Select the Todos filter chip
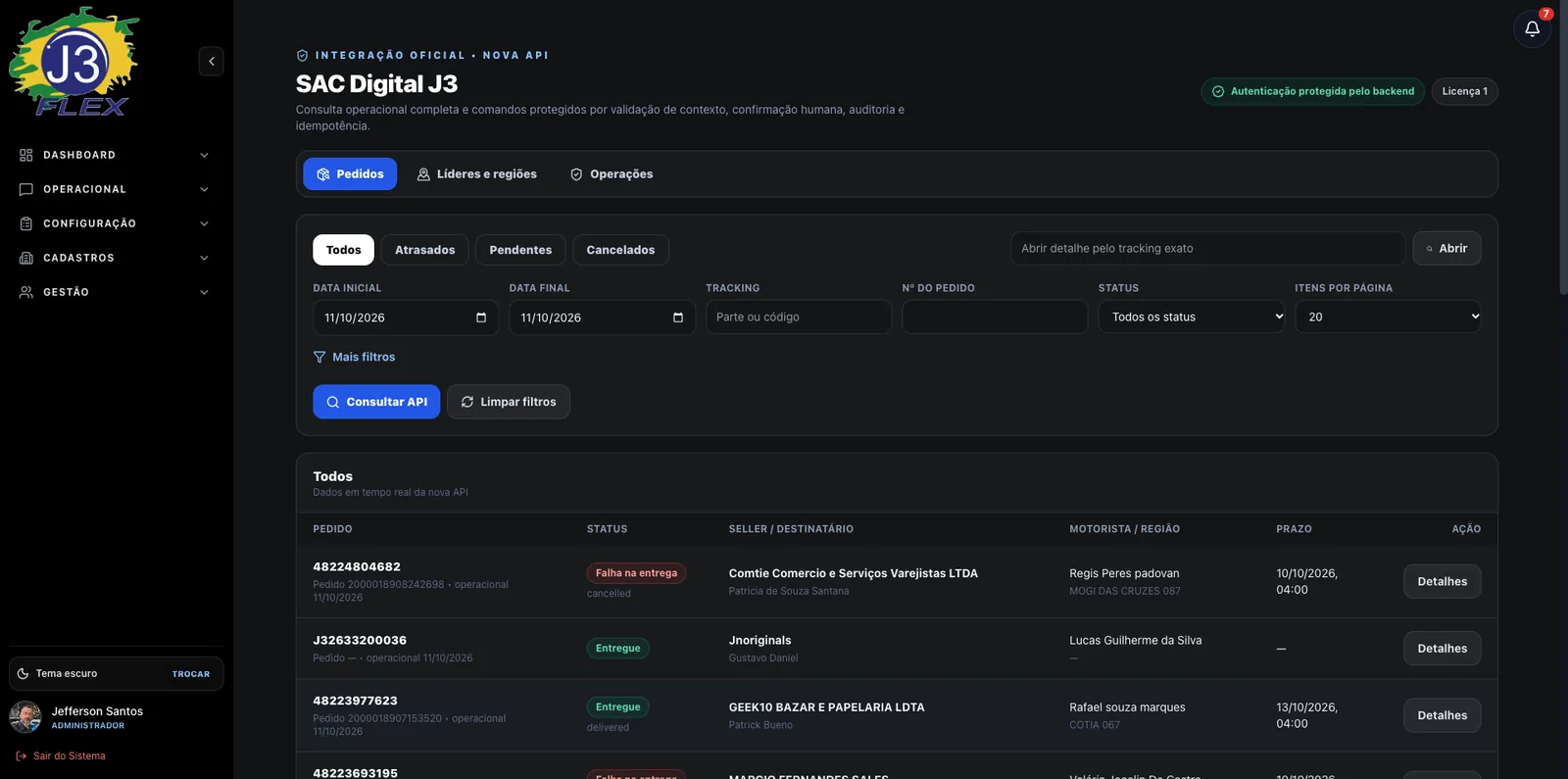 click(344, 250)
